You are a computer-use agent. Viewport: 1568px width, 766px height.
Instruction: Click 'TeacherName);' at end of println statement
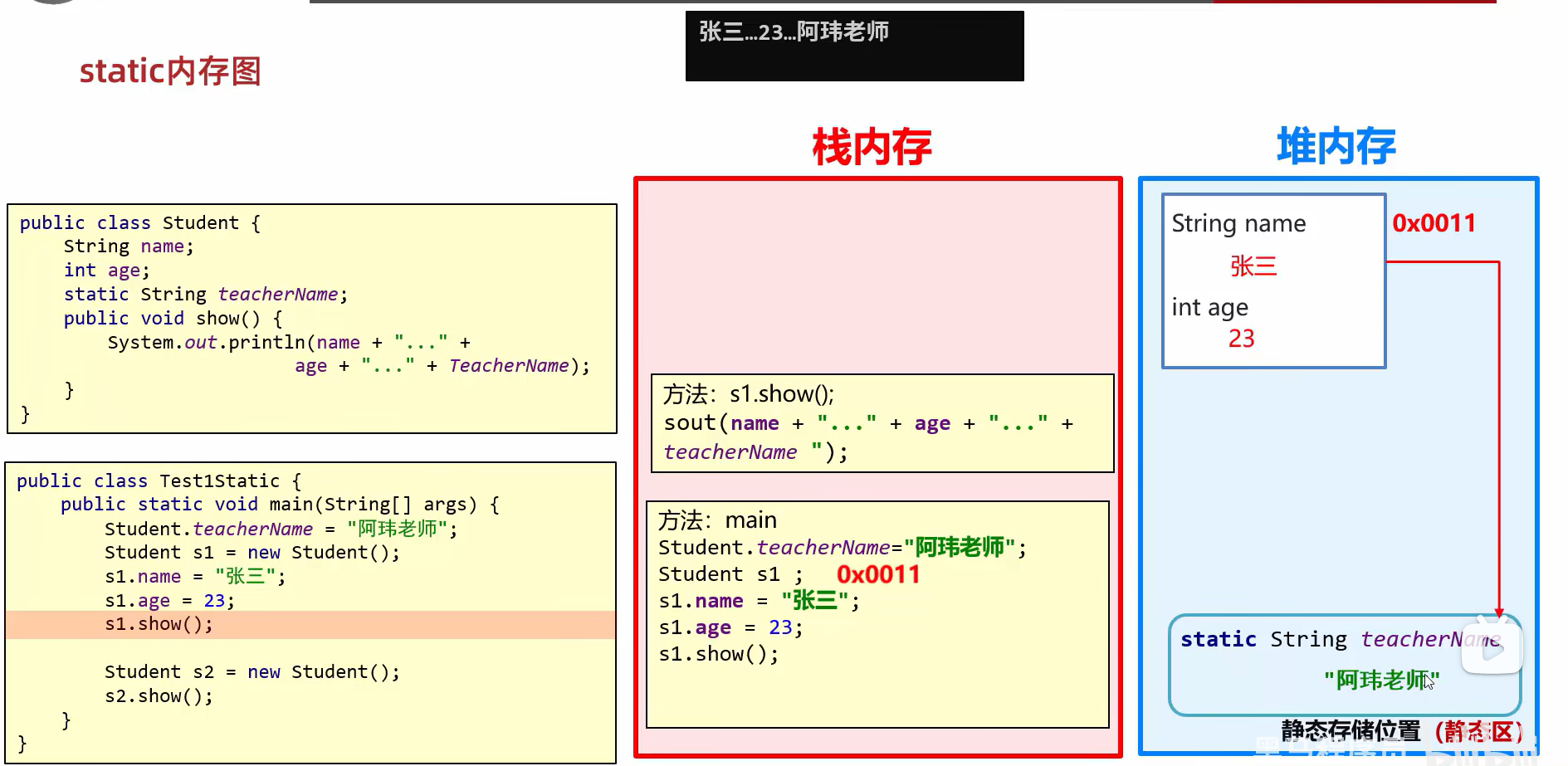coord(519,366)
